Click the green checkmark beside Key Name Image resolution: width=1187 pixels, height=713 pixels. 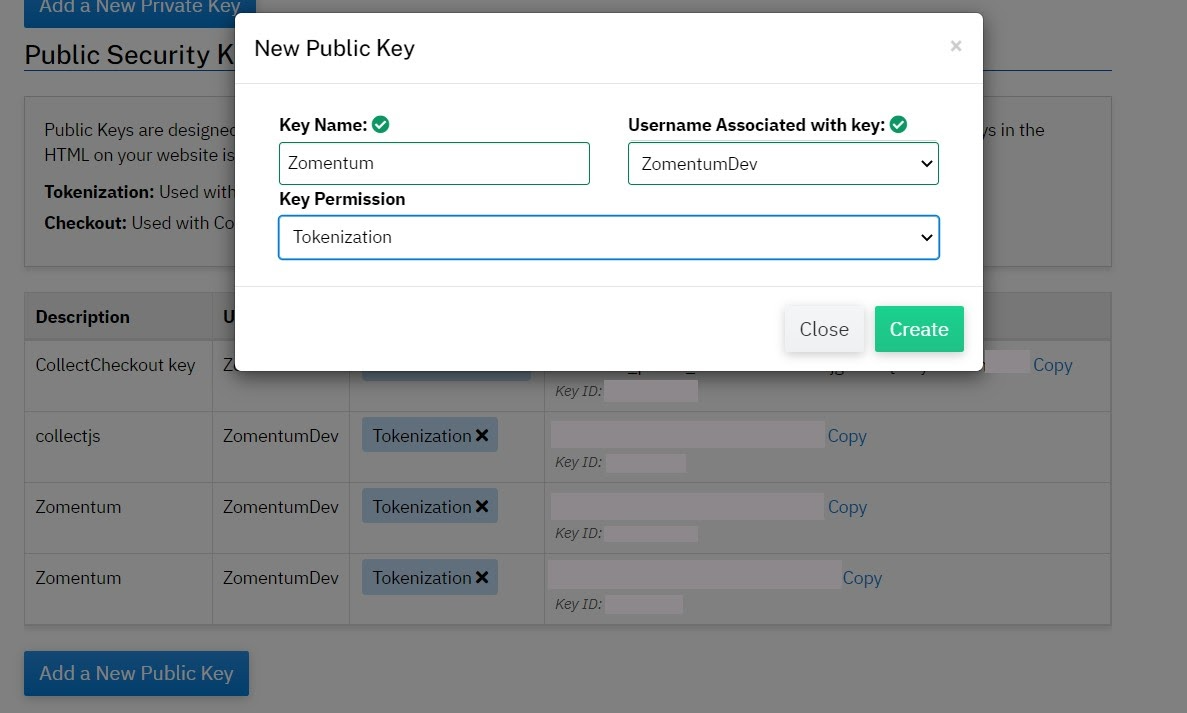pyautogui.click(x=381, y=124)
